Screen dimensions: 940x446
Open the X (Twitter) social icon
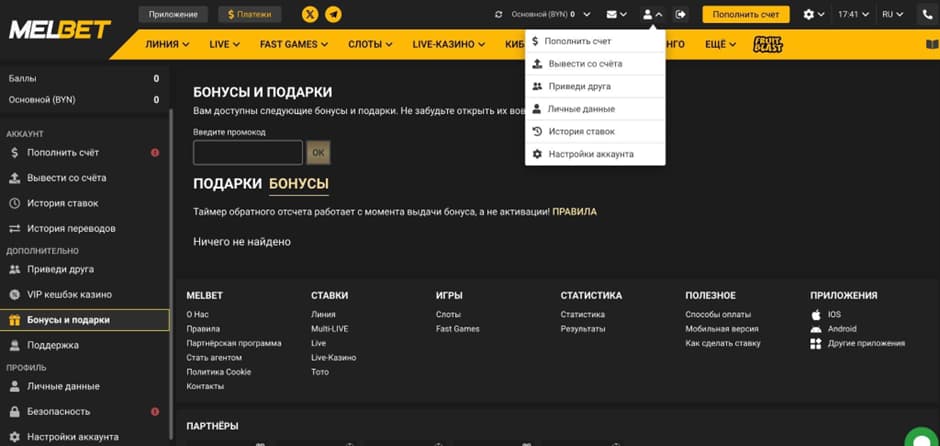point(310,14)
